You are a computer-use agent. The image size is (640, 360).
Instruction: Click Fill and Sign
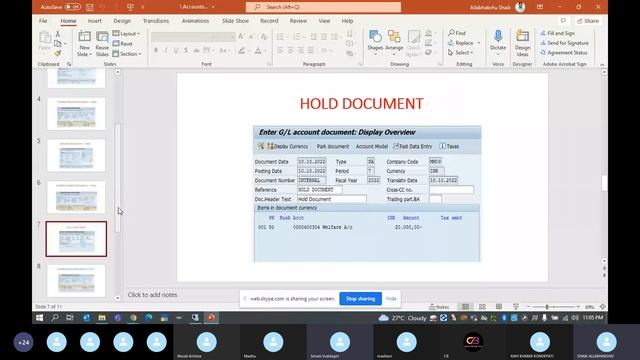click(558, 33)
